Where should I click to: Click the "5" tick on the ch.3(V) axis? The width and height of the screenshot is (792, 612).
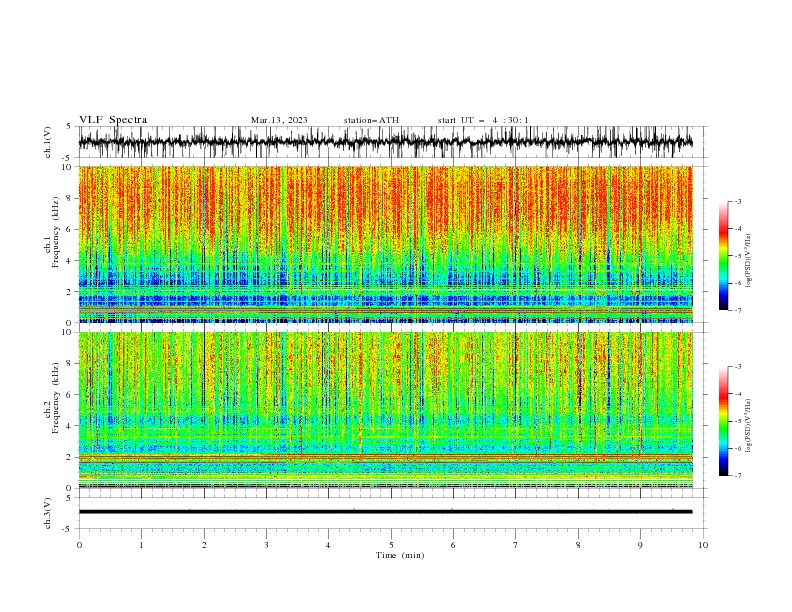[x=70, y=498]
